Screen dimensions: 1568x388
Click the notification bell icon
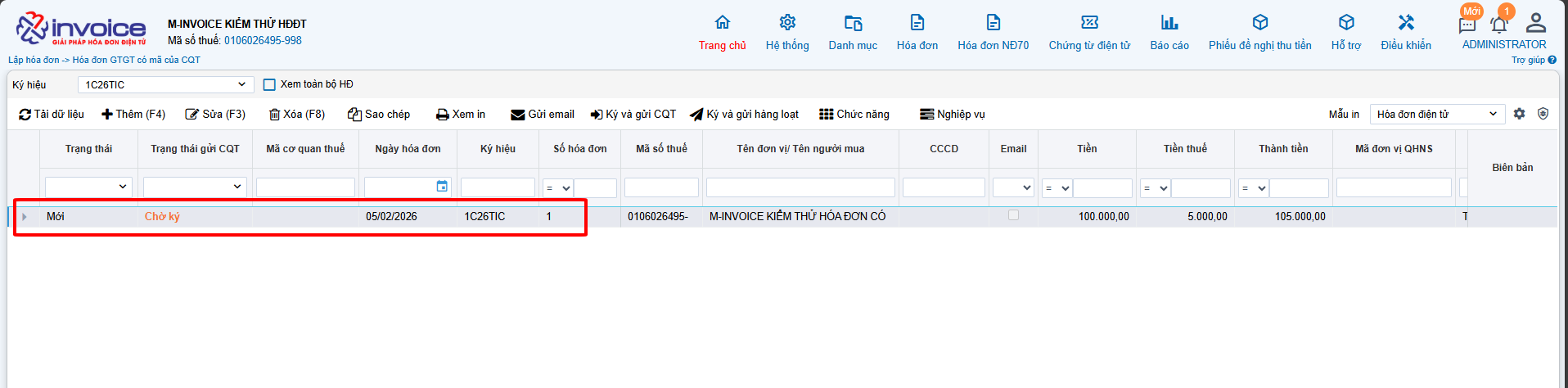pos(1498,24)
